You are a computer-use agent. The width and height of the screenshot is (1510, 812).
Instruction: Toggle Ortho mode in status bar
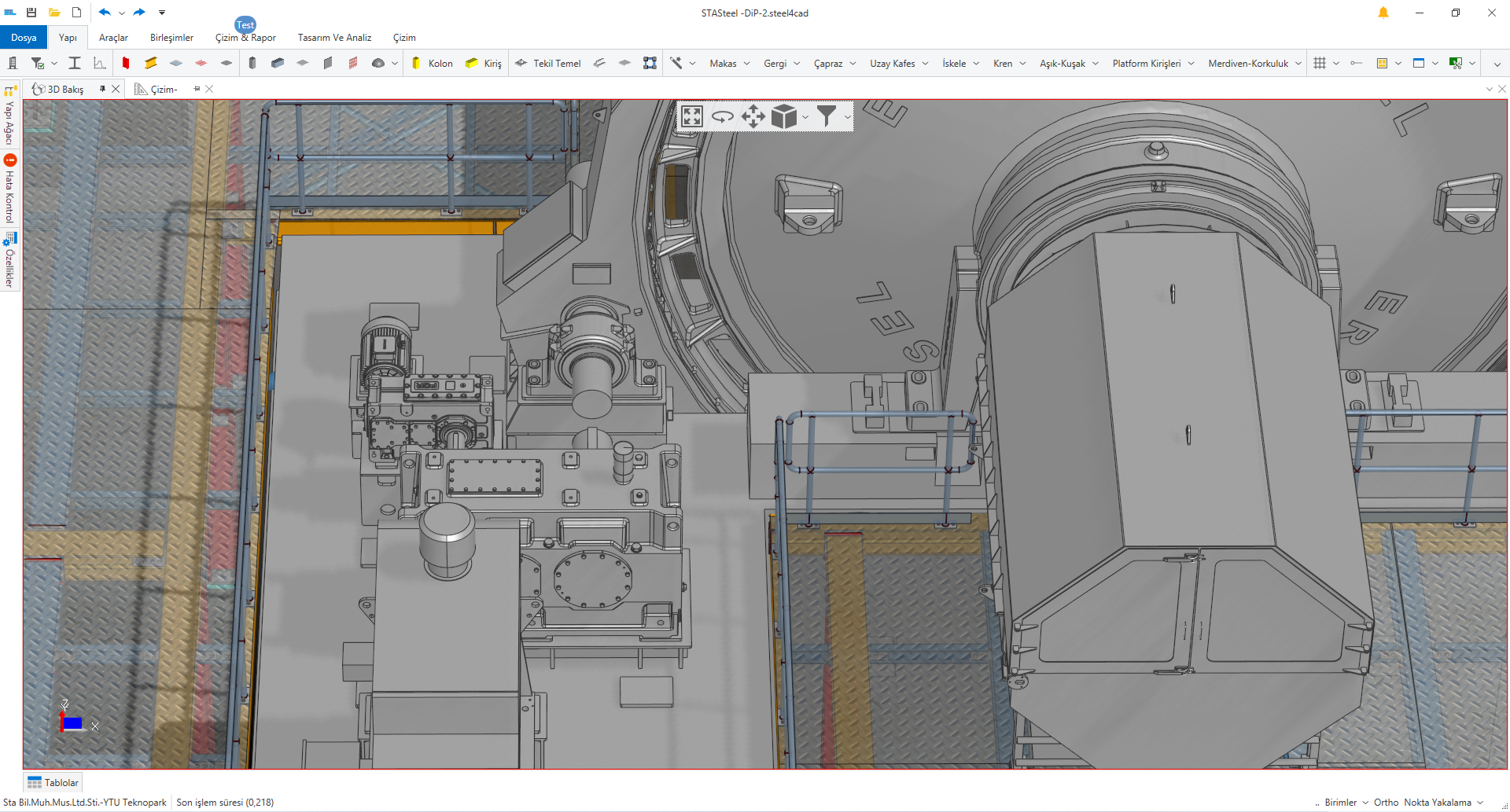point(1386,803)
